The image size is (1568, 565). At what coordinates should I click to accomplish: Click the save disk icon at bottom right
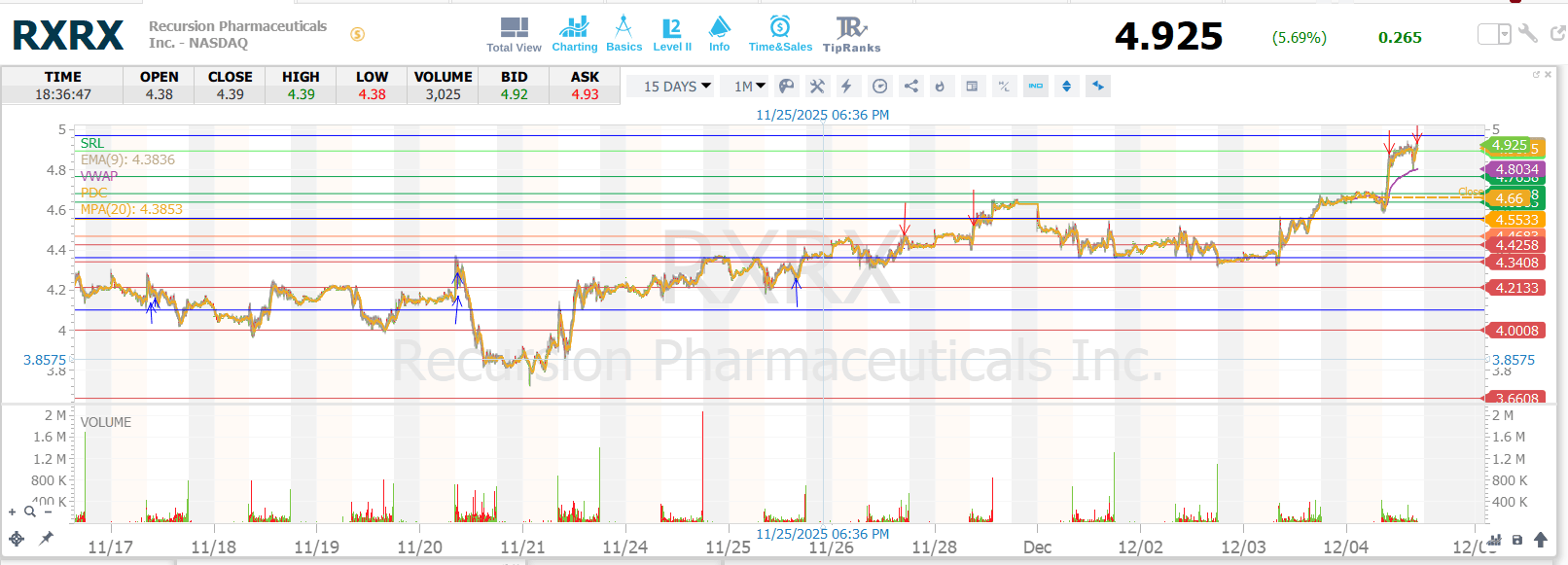coord(1517,540)
